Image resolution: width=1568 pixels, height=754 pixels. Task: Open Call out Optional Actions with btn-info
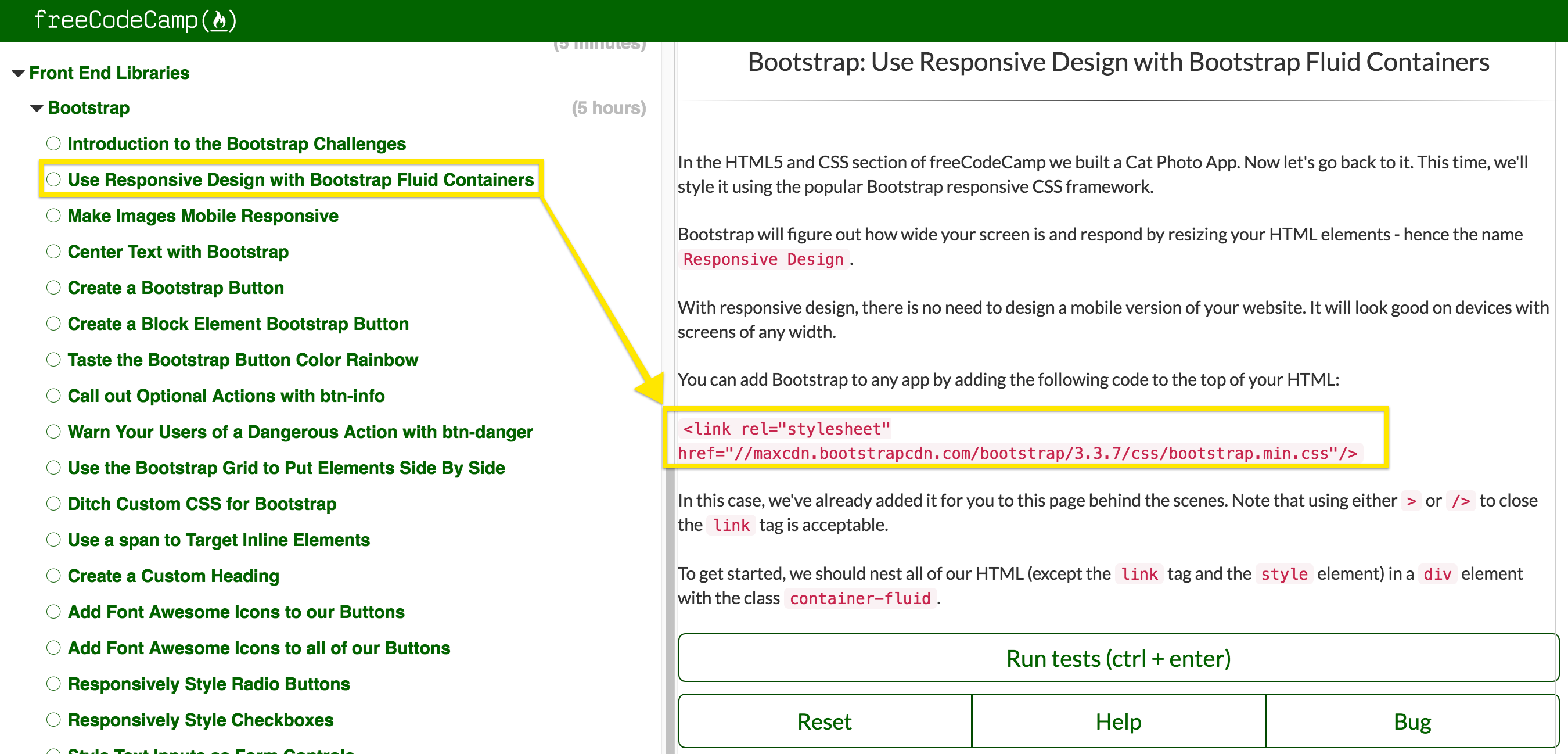click(226, 396)
